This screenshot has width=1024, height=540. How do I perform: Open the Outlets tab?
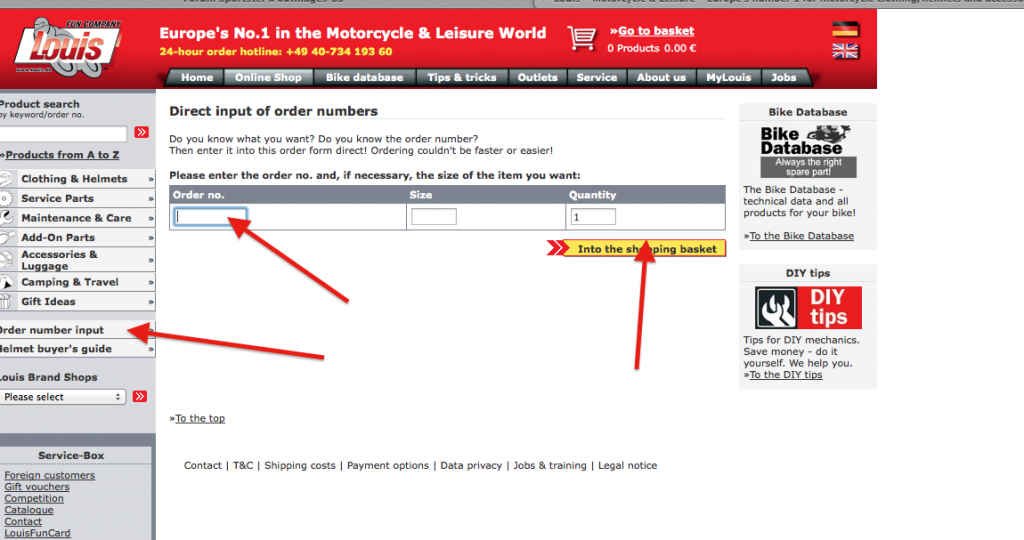coord(537,77)
